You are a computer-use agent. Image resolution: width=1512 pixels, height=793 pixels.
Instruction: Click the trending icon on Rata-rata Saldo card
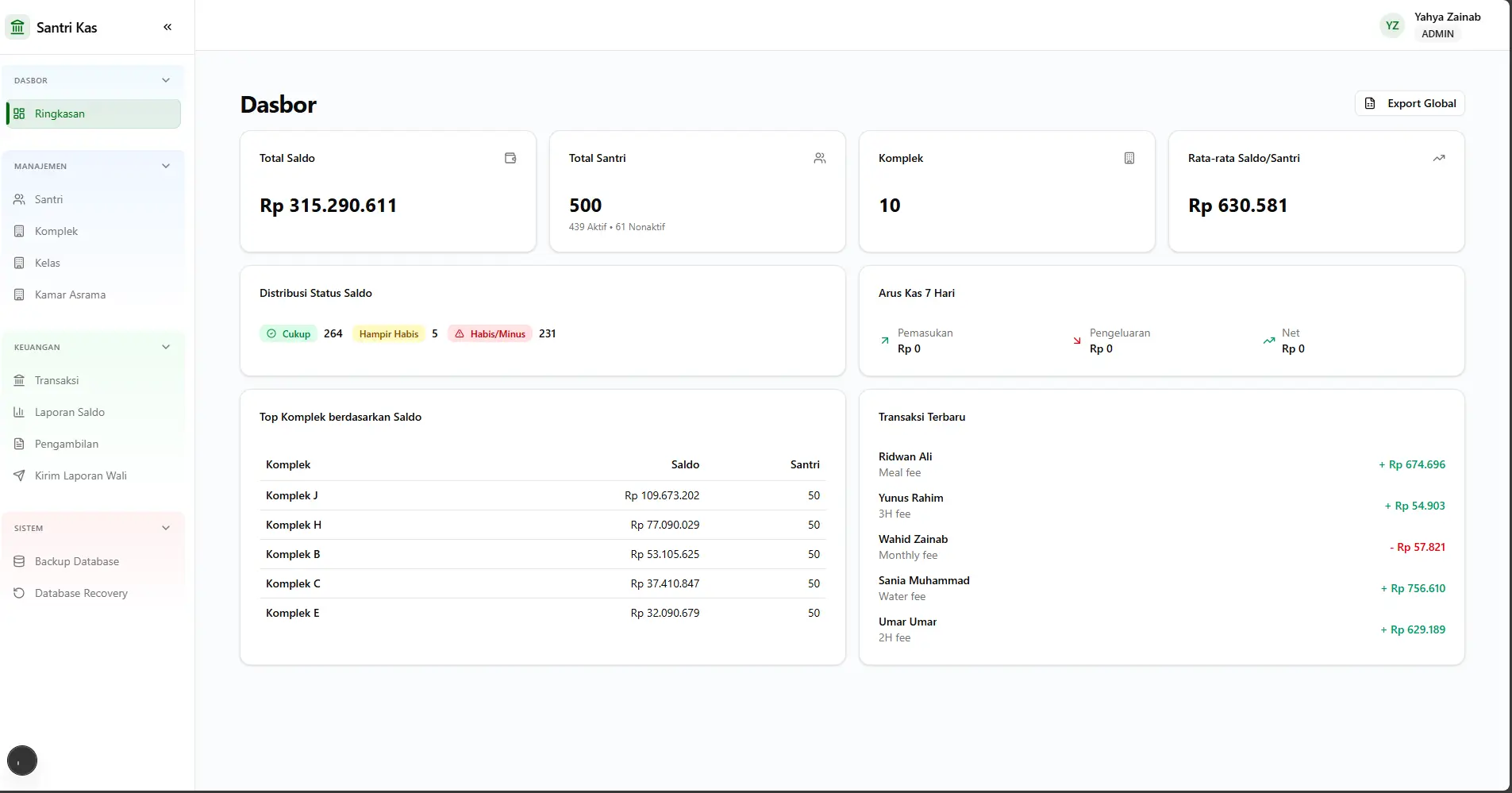(1439, 158)
